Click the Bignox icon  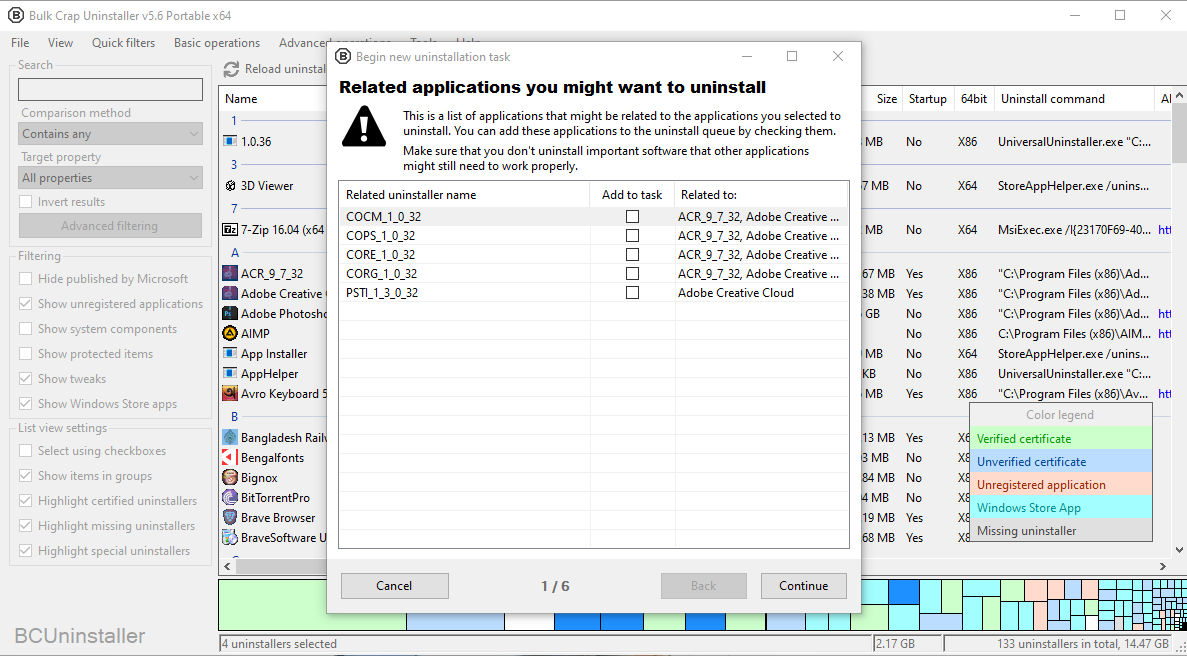pos(230,477)
